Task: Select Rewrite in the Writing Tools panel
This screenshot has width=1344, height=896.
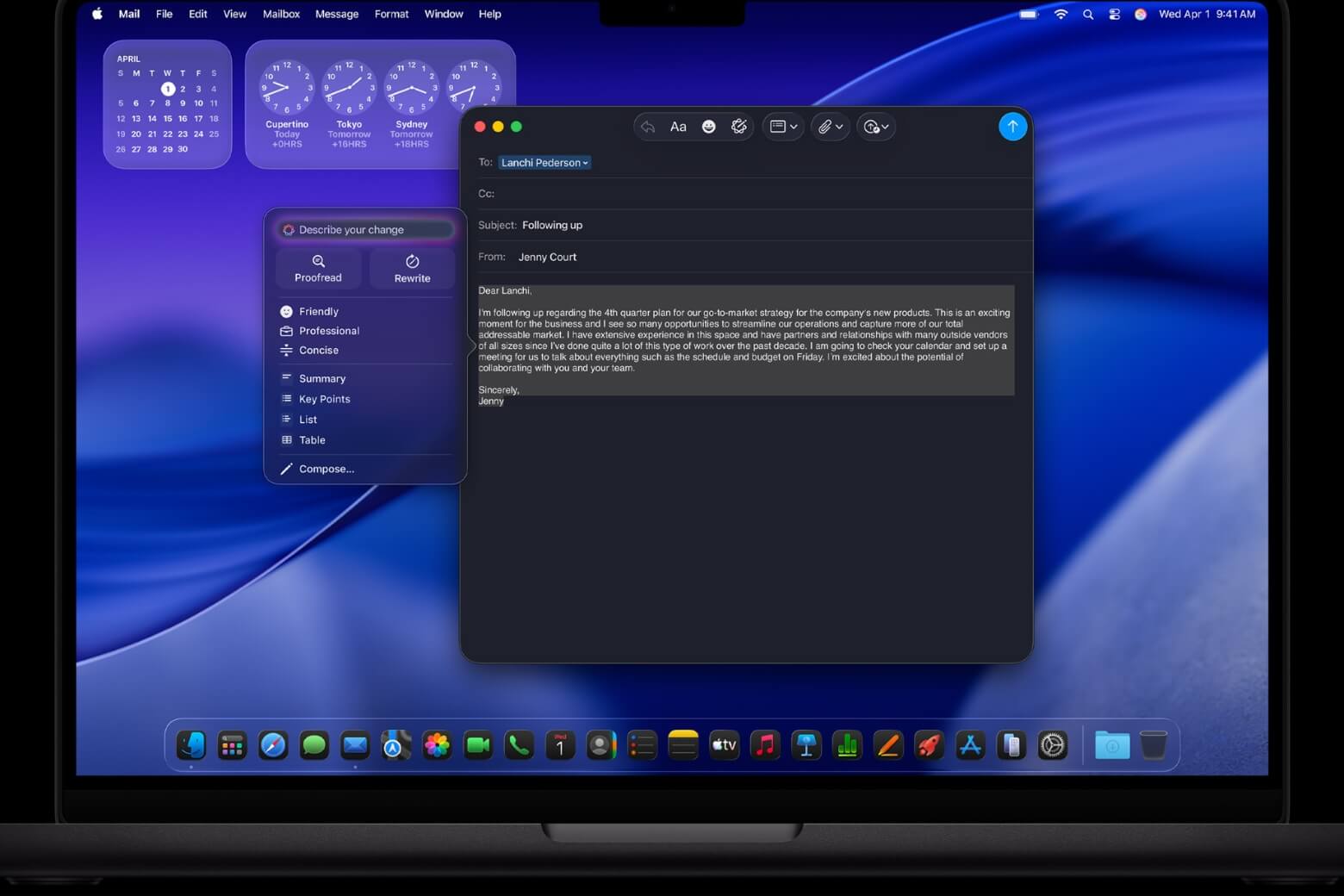Action: (411, 267)
